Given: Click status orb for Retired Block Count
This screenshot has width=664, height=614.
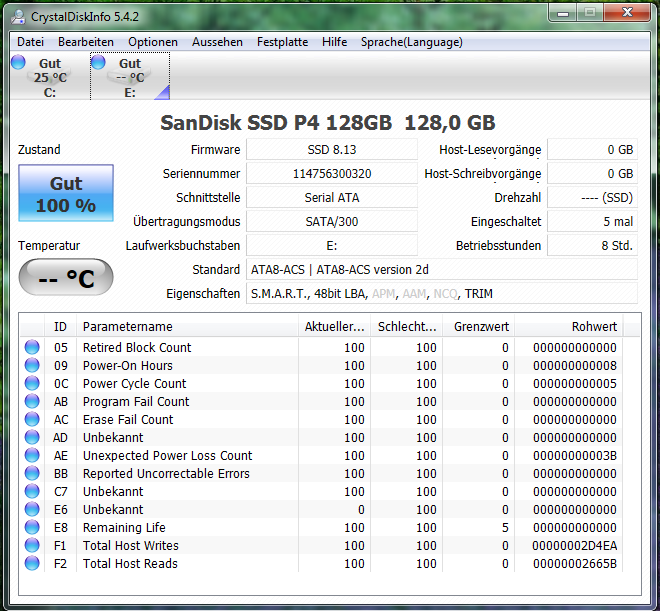Looking at the screenshot, I should (x=32, y=347).
